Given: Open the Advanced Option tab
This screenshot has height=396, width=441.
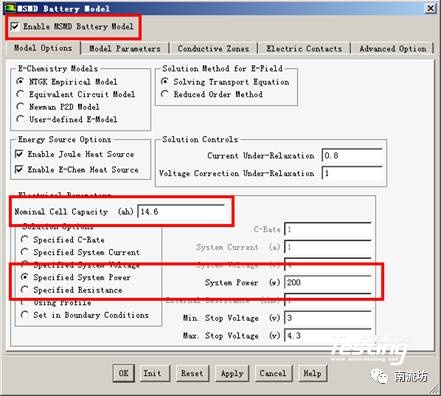Looking at the screenshot, I should click(392, 49).
